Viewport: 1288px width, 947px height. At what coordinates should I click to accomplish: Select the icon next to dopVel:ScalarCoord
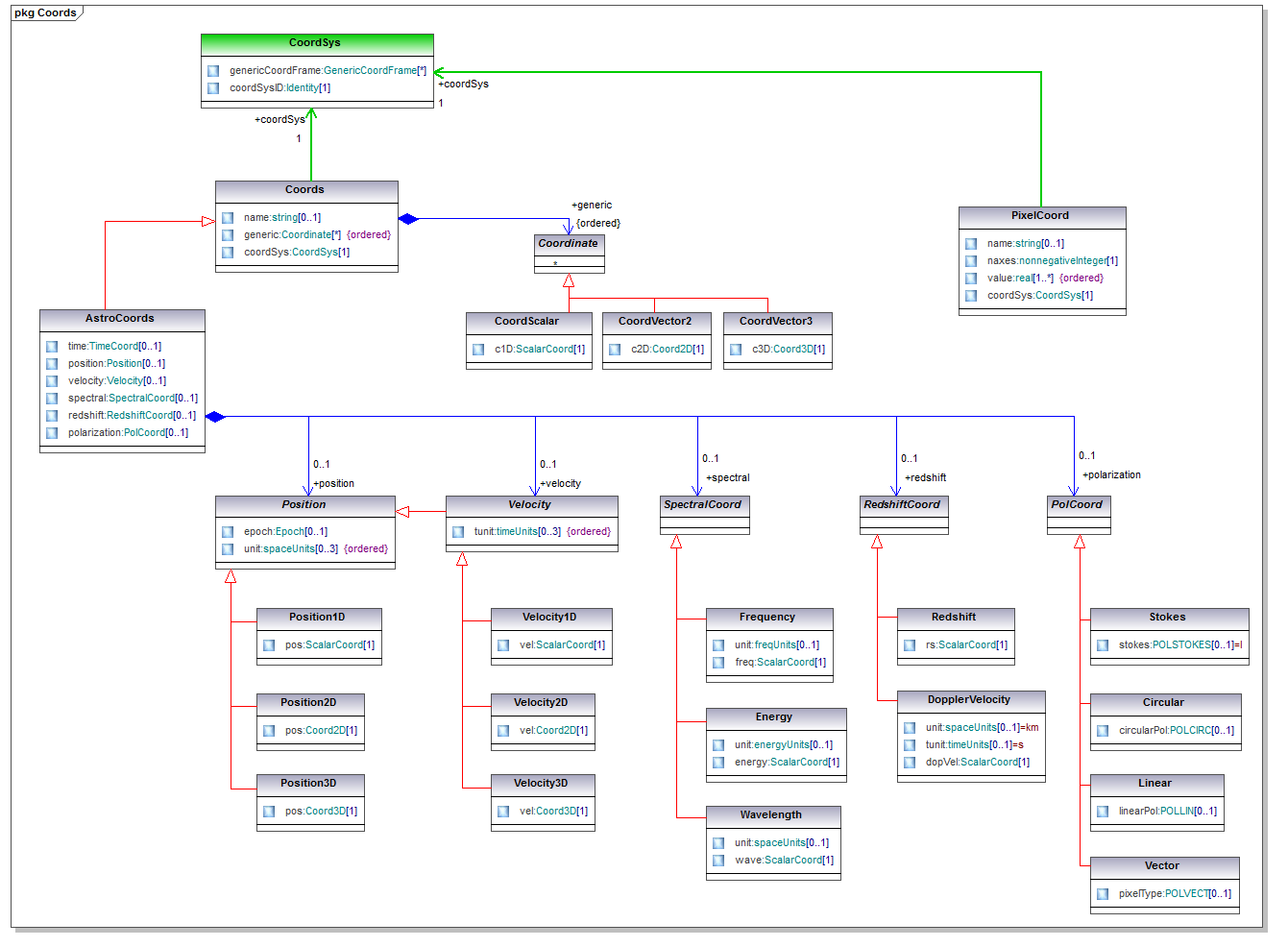pos(910,763)
